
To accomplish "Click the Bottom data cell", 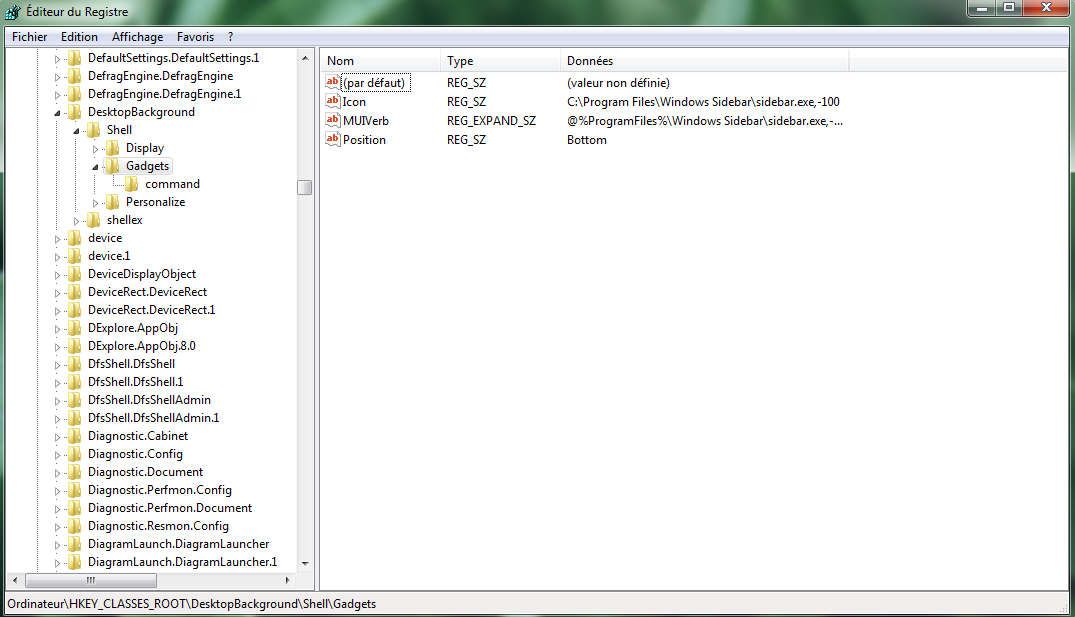I will [x=587, y=140].
